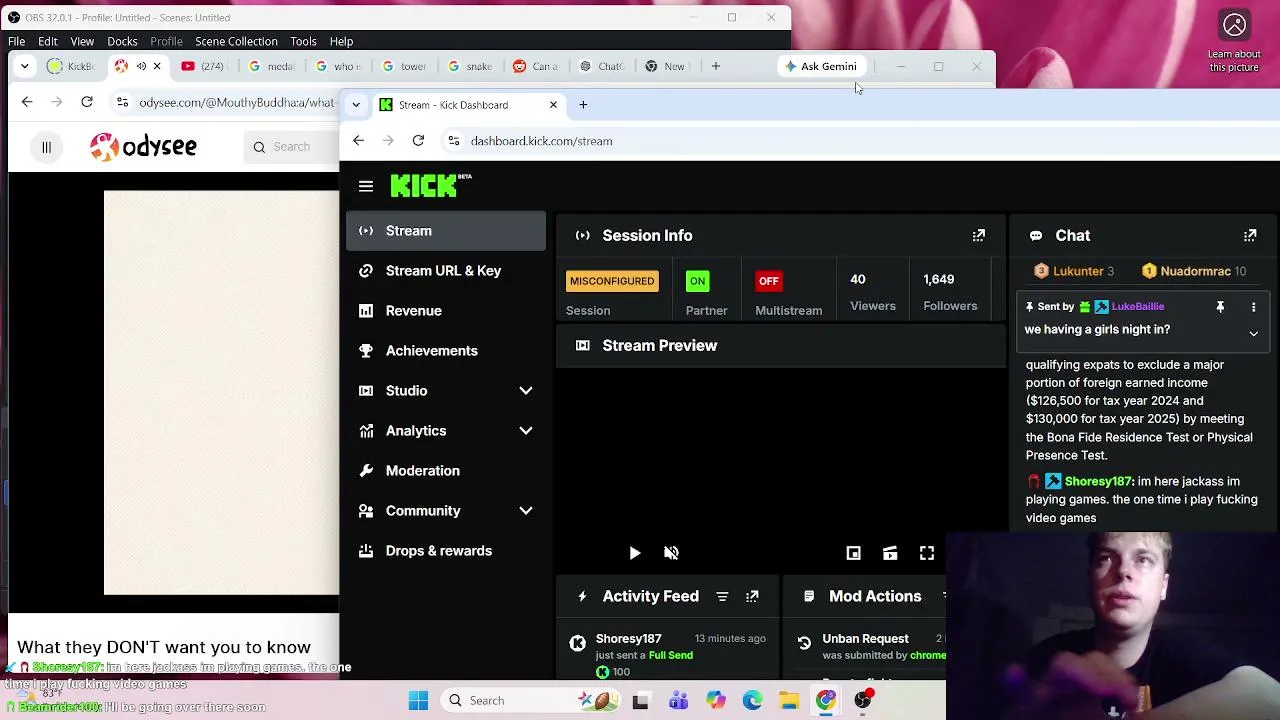This screenshot has width=1280, height=720.
Task: Switch to the YouTube (274) tab
Action: tap(203, 66)
